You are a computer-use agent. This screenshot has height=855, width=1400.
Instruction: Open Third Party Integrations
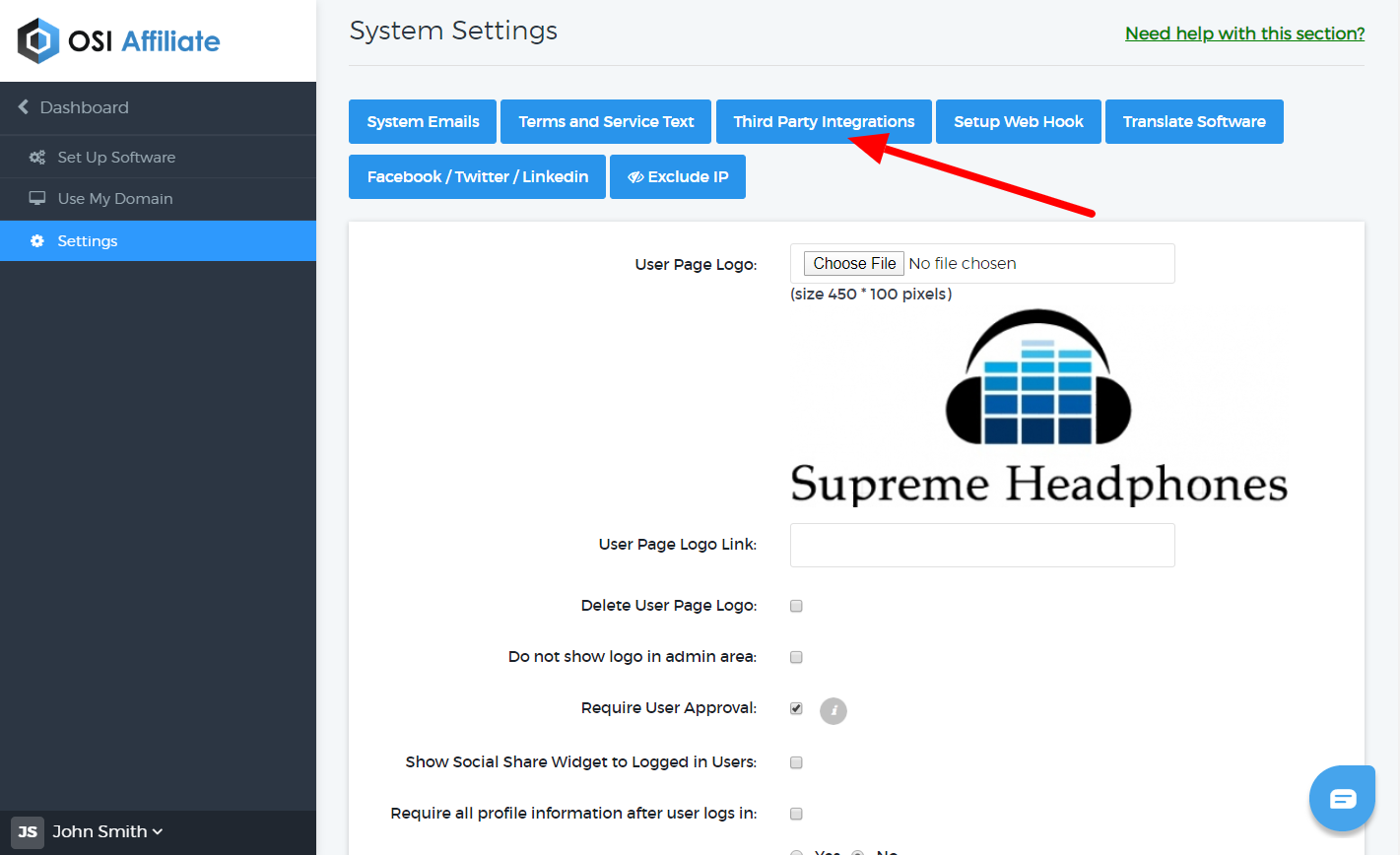pos(824,121)
